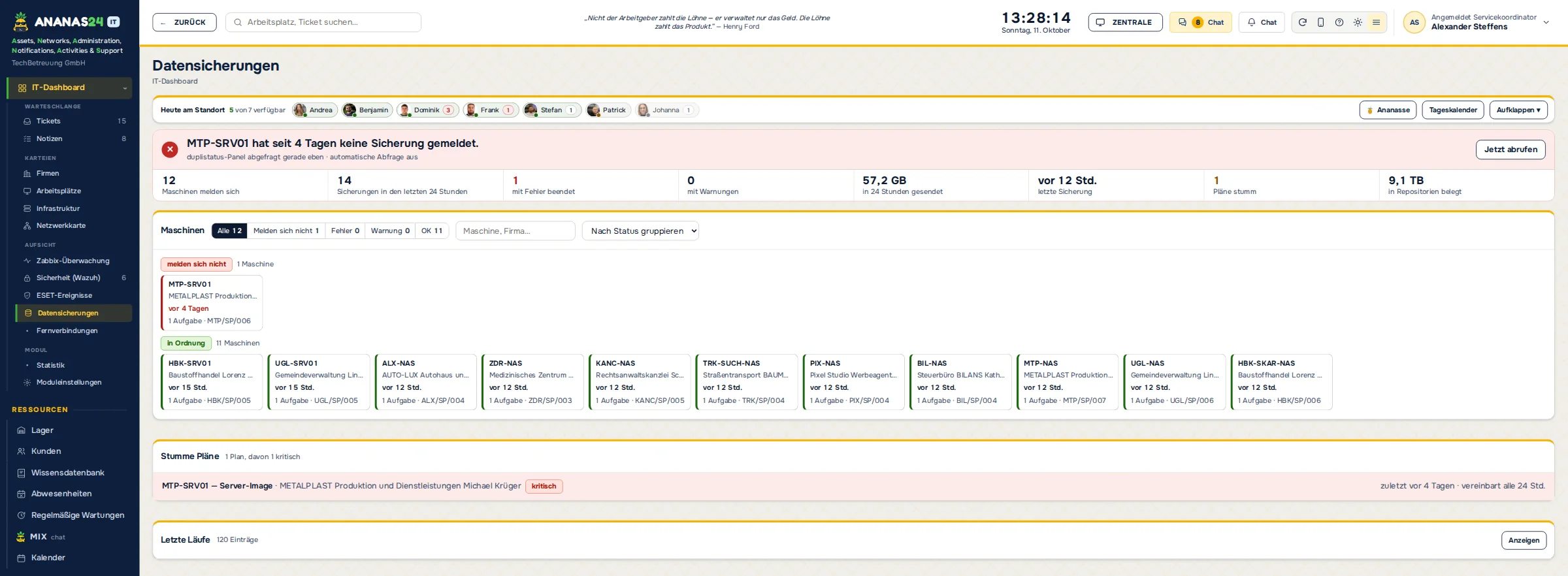Open the help question mark icon
Viewport: 1568px width, 576px height.
click(x=1339, y=22)
